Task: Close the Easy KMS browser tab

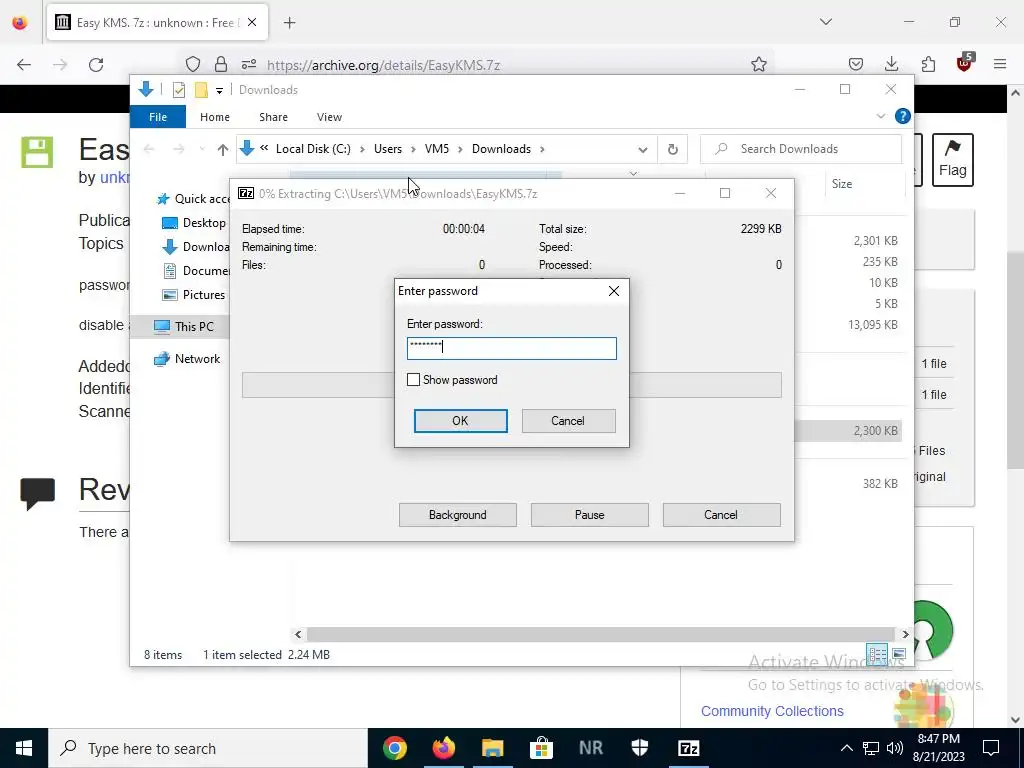Action: coord(252,22)
